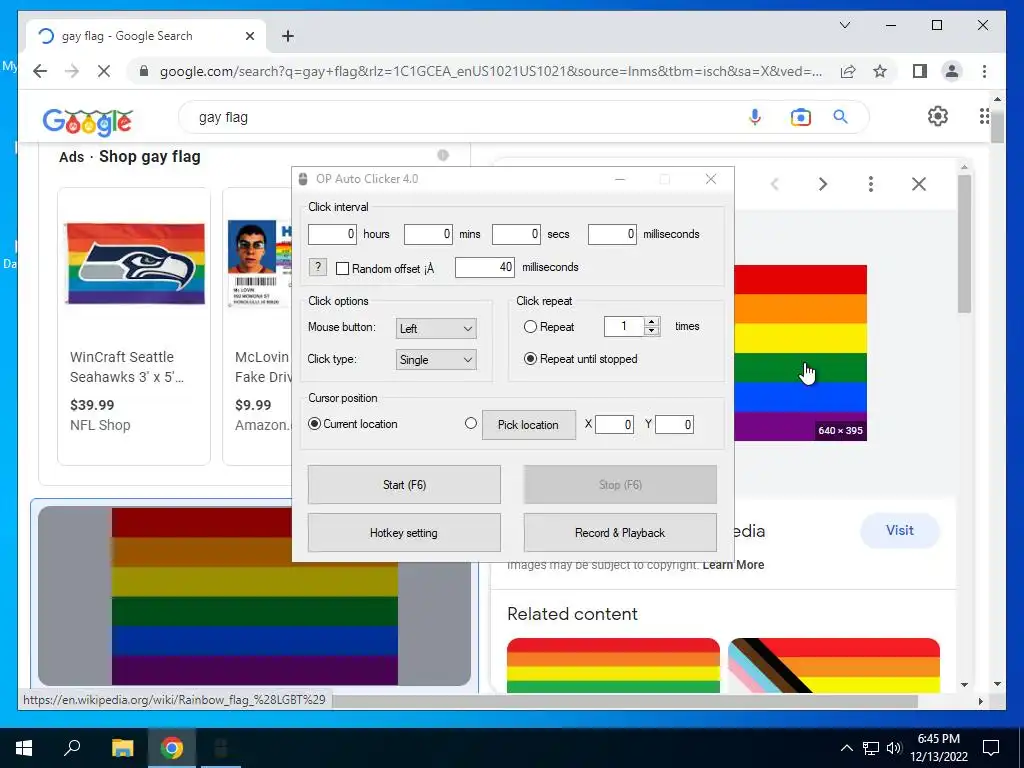Screen dimensions: 1024x768
Task: Select the Pick location radio button
Action: pyautogui.click(x=471, y=423)
